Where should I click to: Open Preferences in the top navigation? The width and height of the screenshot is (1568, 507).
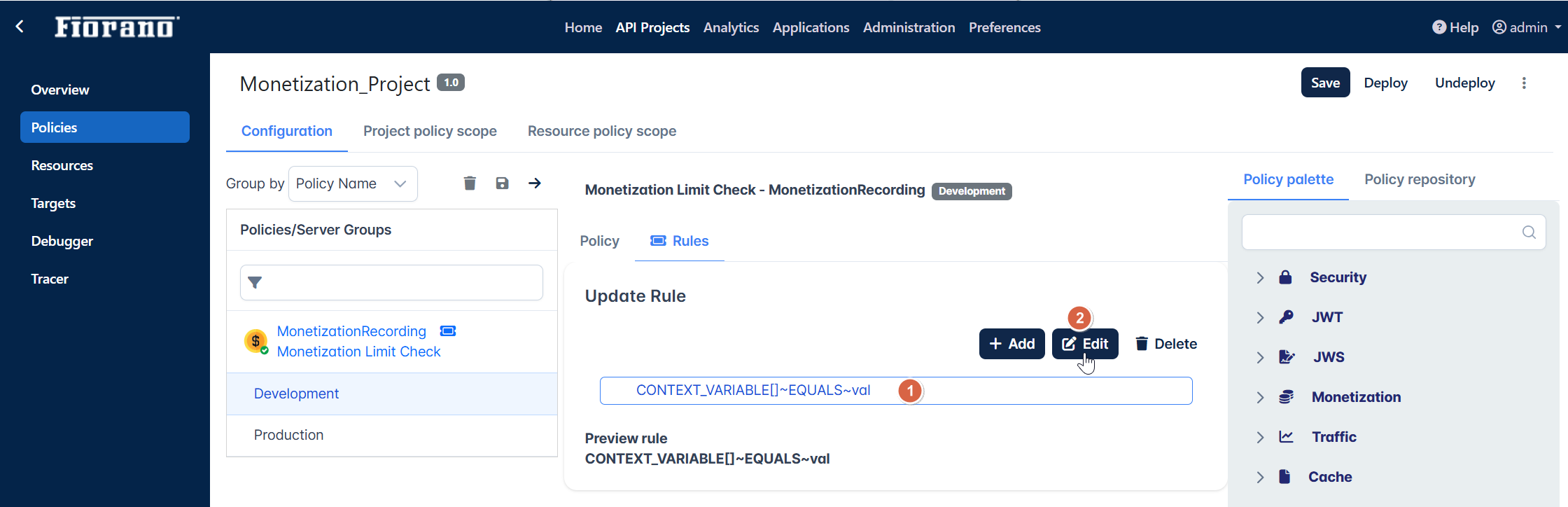1004,27
